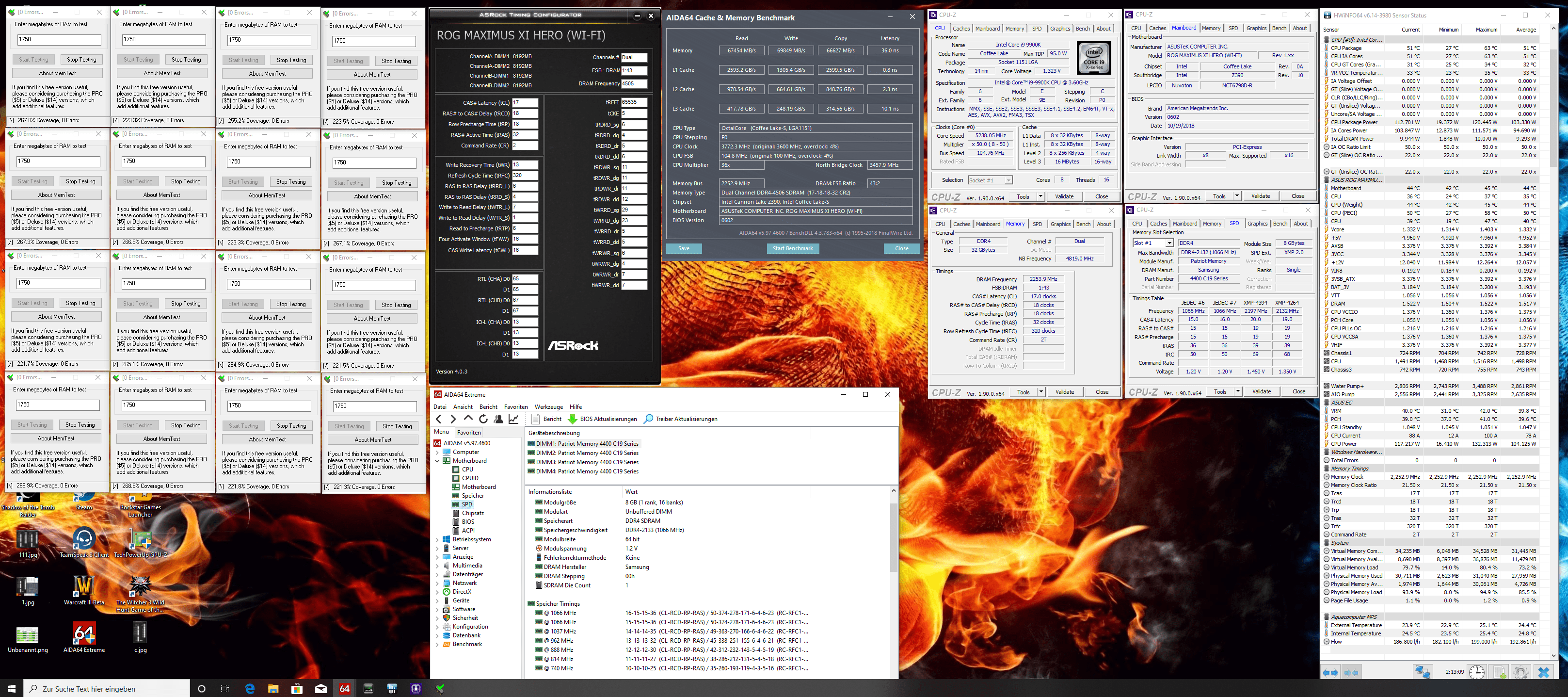Select DIMM3 Patriot Memory row in AIDA64
The image size is (1568, 697).
pyautogui.click(x=583, y=462)
